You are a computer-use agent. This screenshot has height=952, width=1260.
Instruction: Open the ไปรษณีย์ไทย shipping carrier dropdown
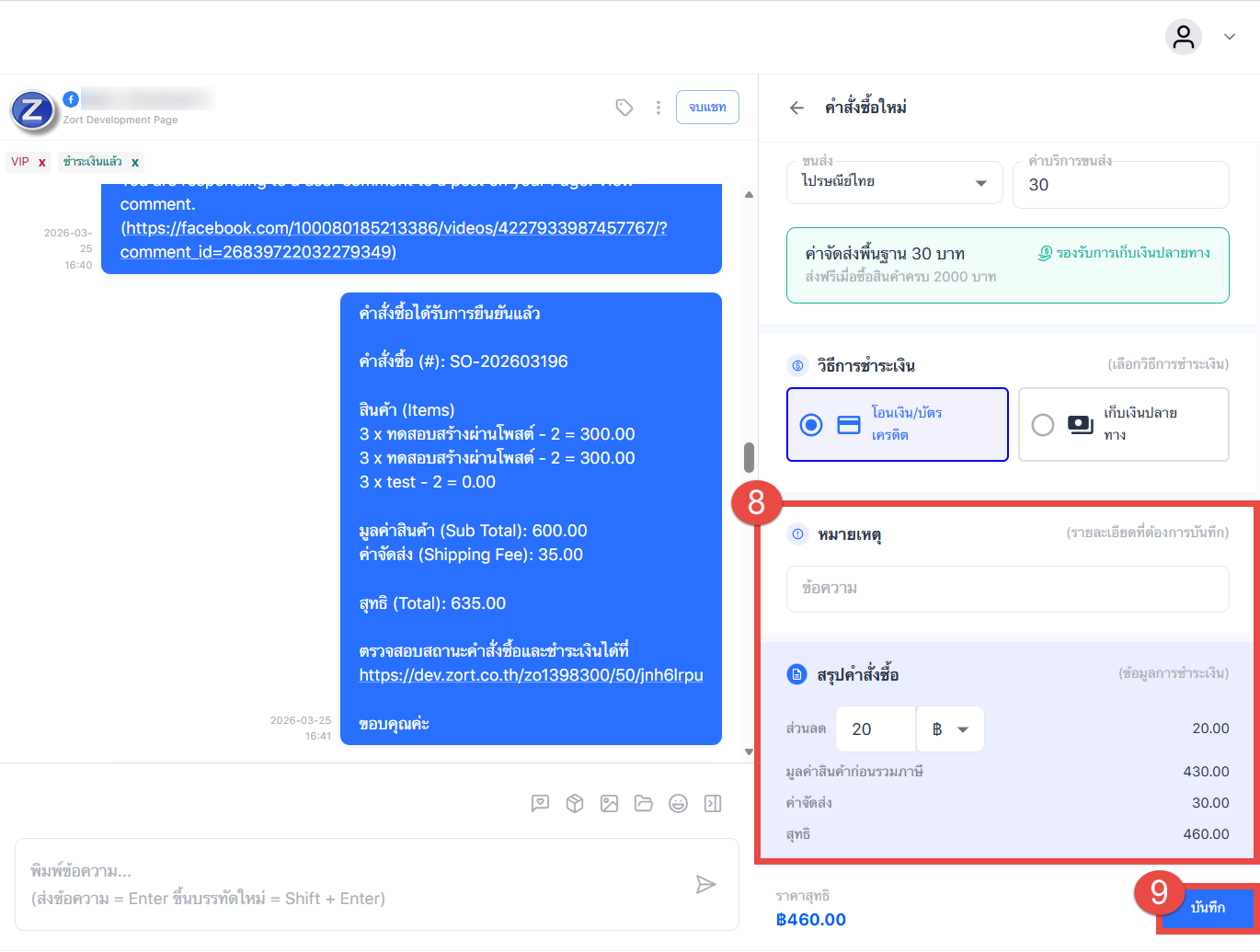point(893,182)
